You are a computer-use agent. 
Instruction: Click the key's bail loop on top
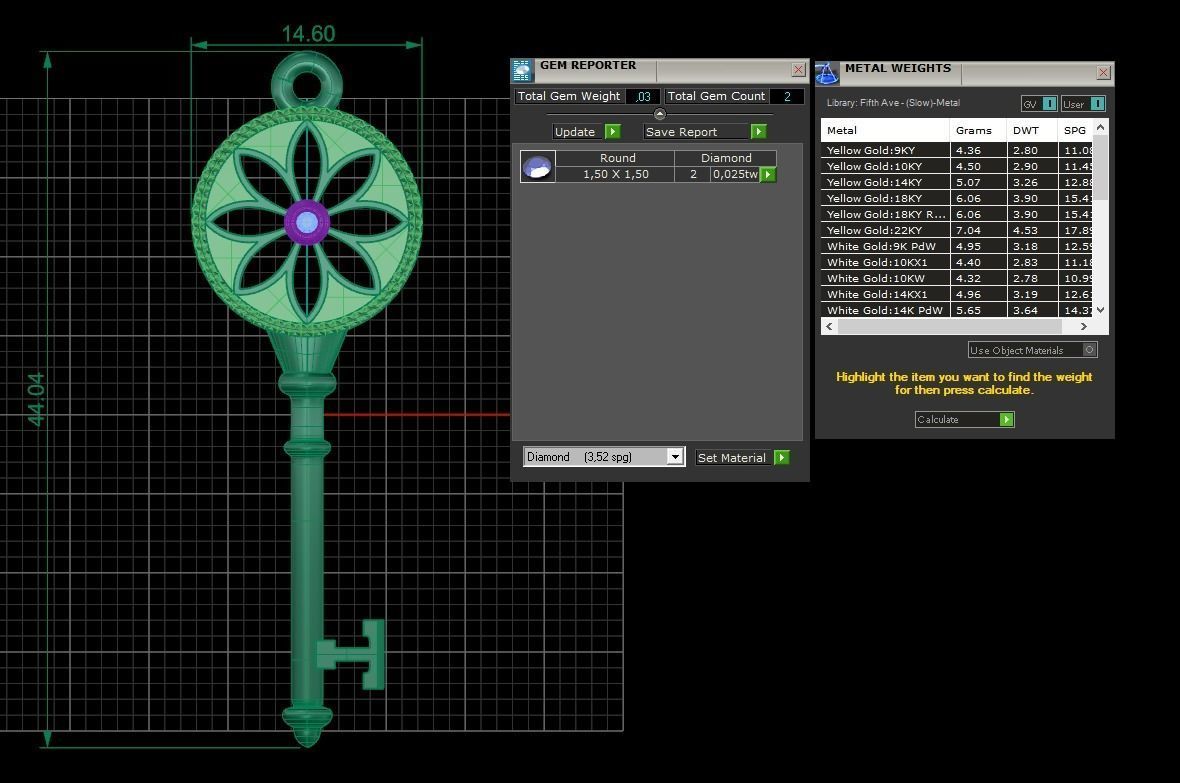[307, 83]
